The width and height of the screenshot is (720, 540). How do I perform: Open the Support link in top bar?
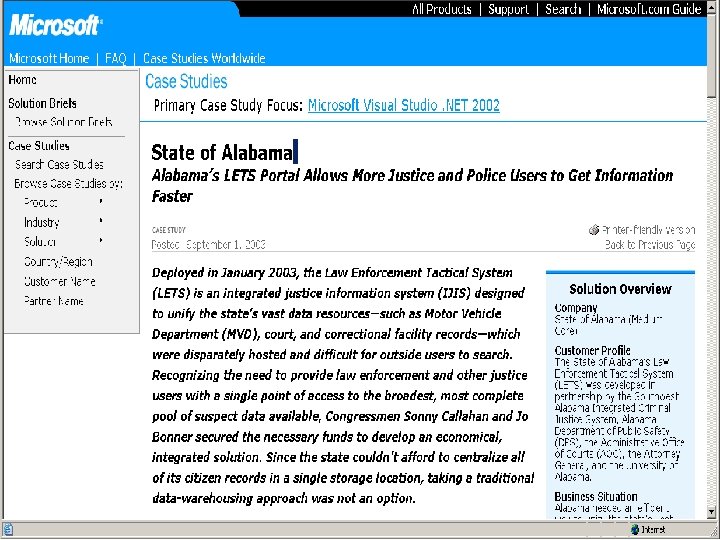coord(508,9)
